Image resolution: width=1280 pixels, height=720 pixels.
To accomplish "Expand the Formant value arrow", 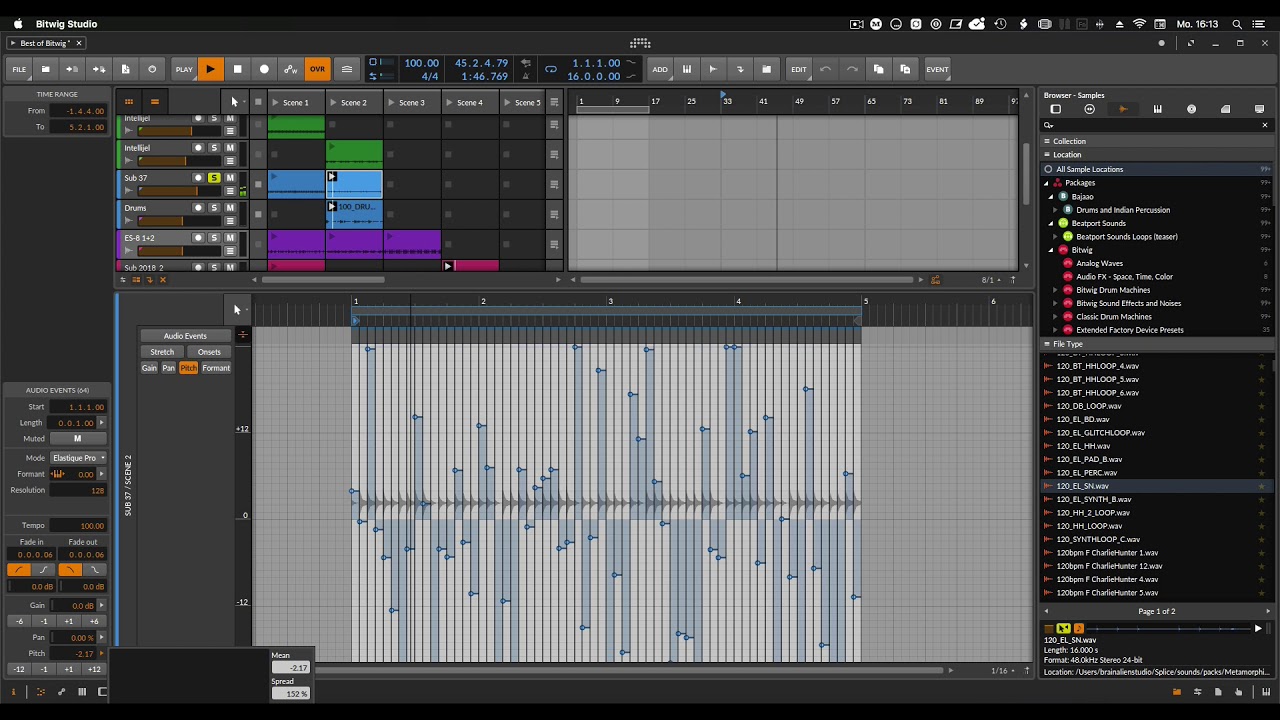I will click(101, 474).
